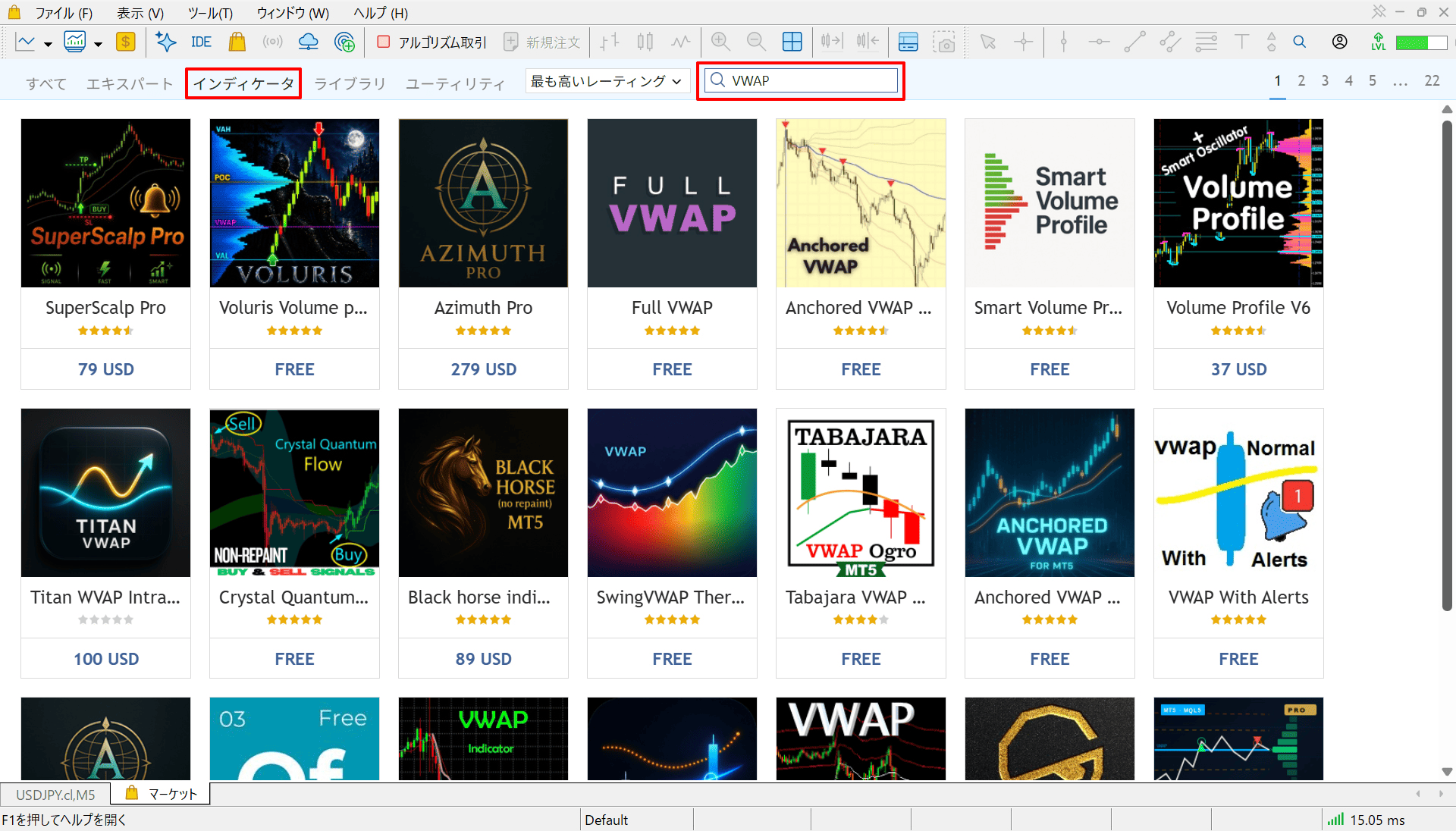Click the green LVL upgrade icon
Screen dimensions: 1456x831
(1379, 42)
